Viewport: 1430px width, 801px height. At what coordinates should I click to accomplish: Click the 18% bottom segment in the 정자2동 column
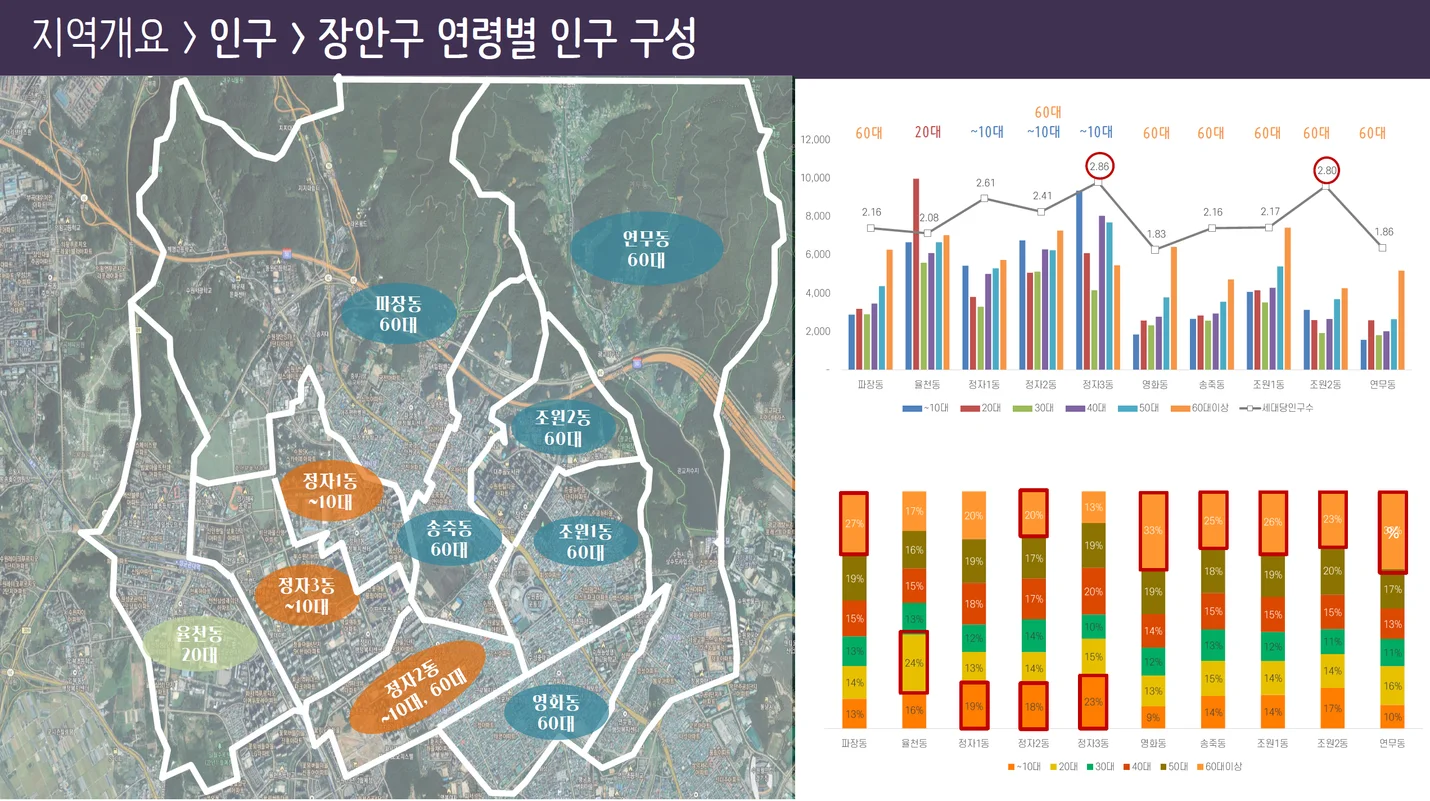pyautogui.click(x=1034, y=706)
